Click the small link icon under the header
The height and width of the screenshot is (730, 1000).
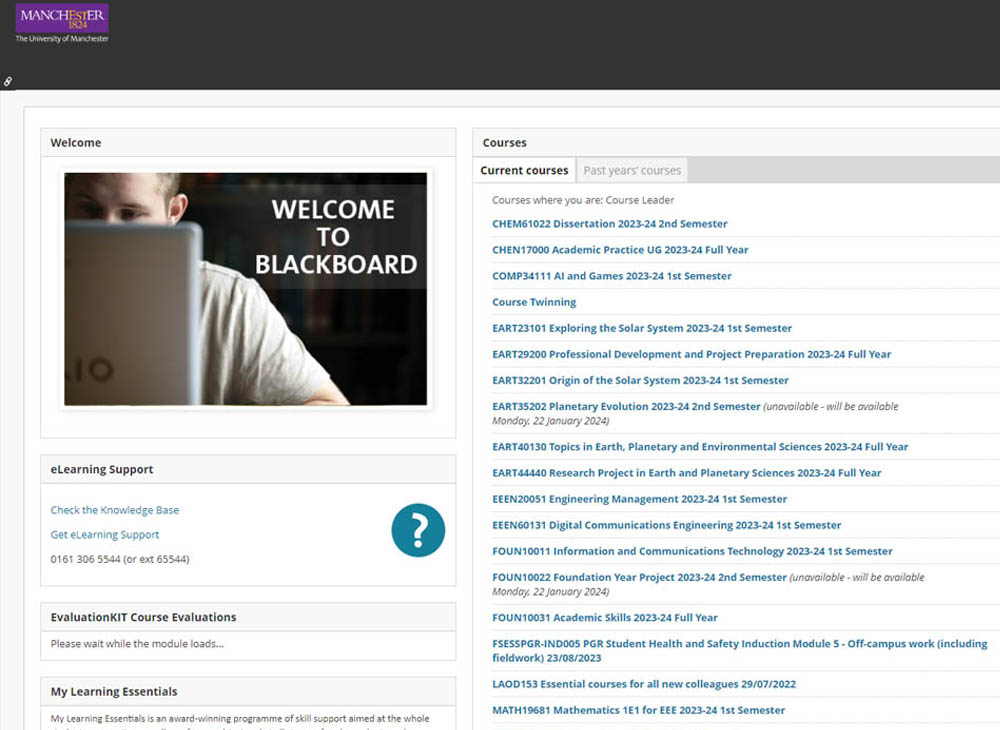(x=8, y=82)
